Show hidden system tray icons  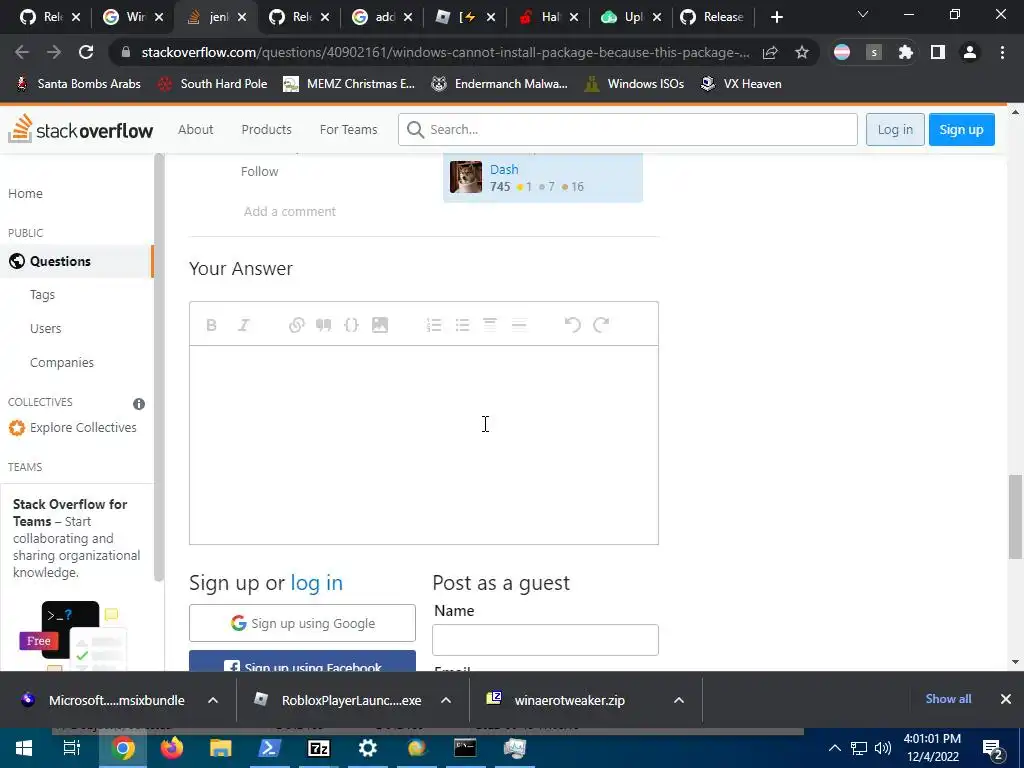click(835, 748)
